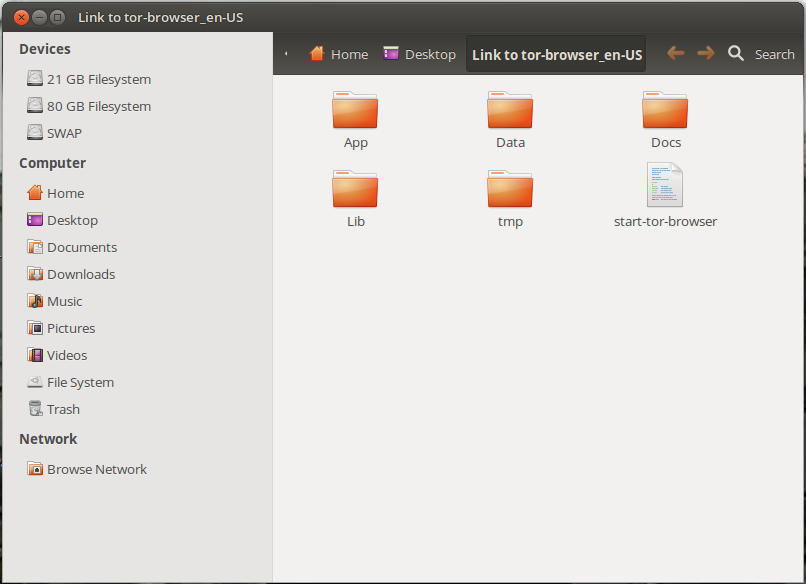Go forward with the right arrow button
Viewport: 806px width, 584px height.
(x=706, y=53)
